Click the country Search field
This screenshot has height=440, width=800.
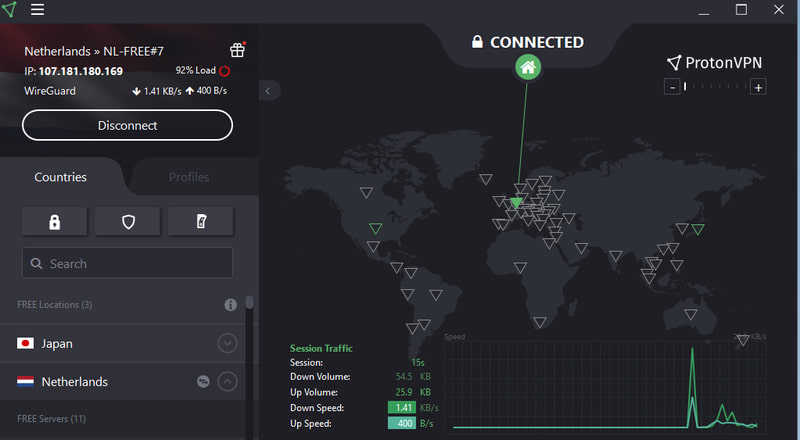click(x=127, y=264)
